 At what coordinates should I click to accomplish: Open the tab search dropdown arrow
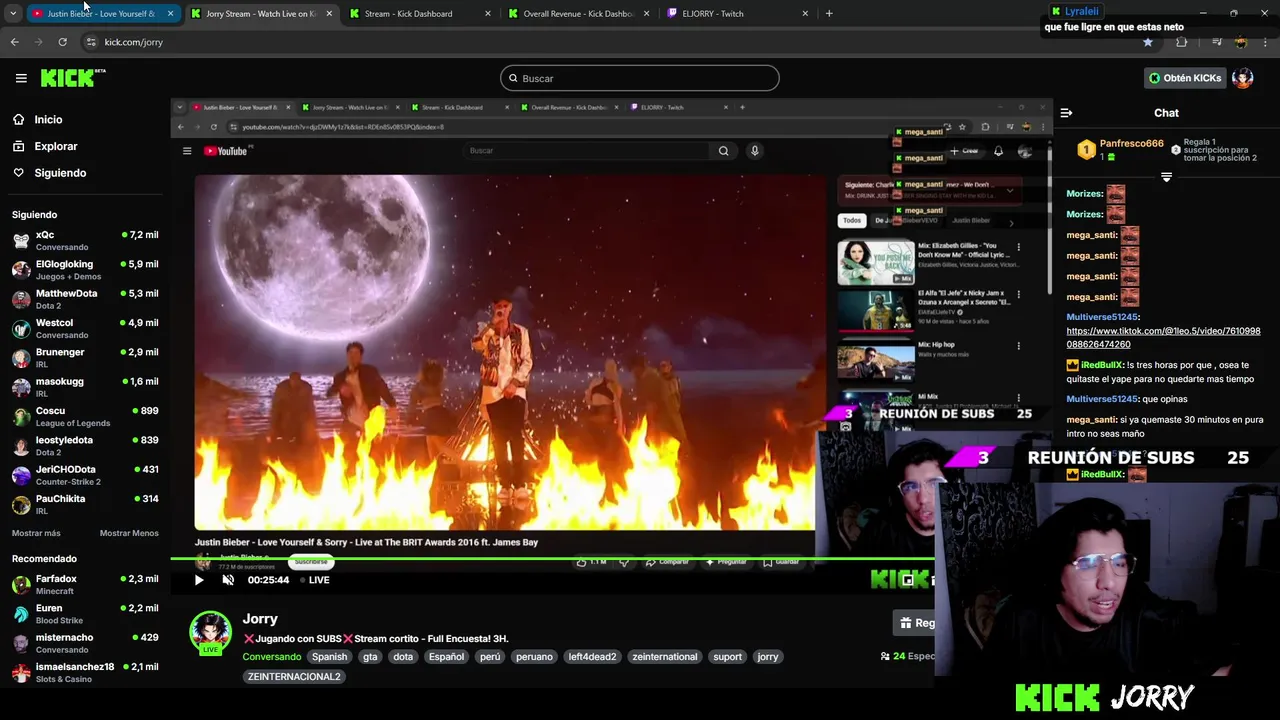click(13, 14)
